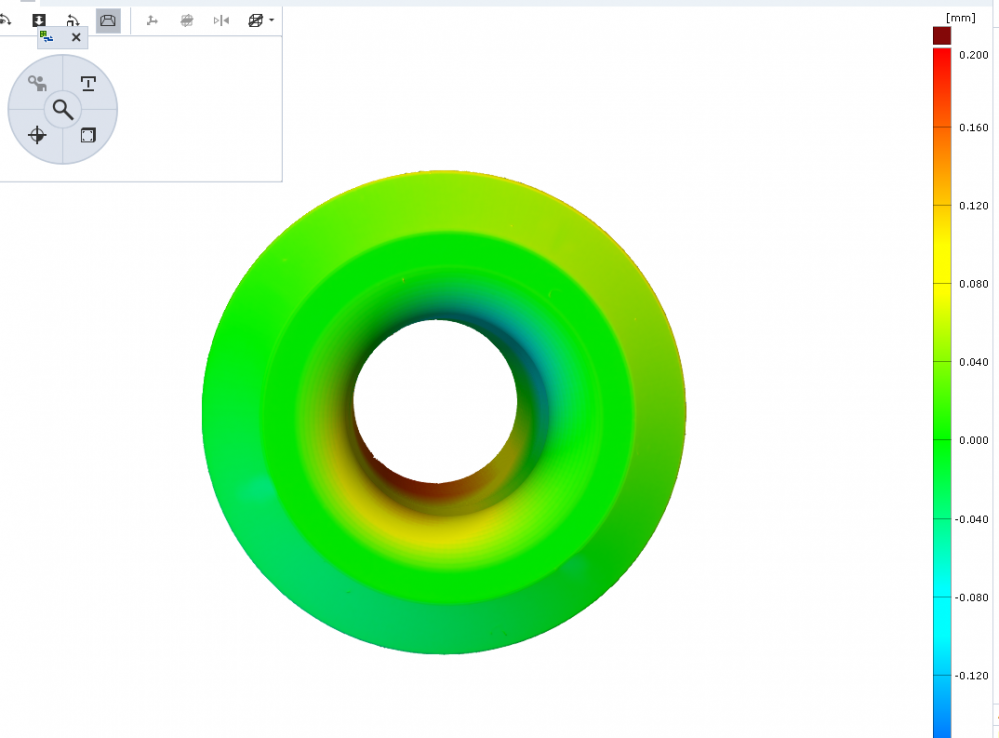This screenshot has width=999, height=738.
Task: Click the [mm] unit label above legend
Action: pos(959,17)
